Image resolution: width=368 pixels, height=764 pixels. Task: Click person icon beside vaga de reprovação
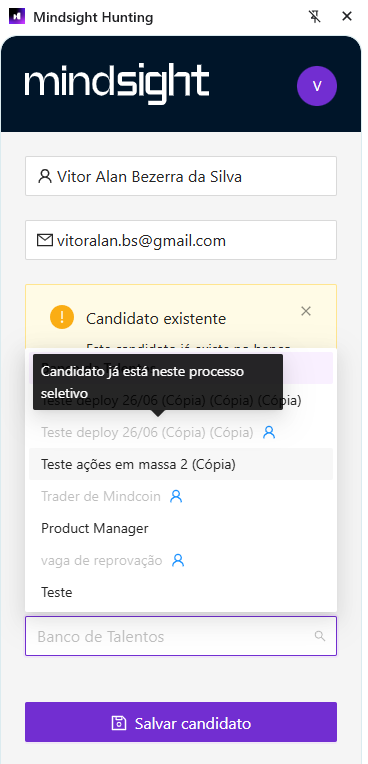coord(178,561)
